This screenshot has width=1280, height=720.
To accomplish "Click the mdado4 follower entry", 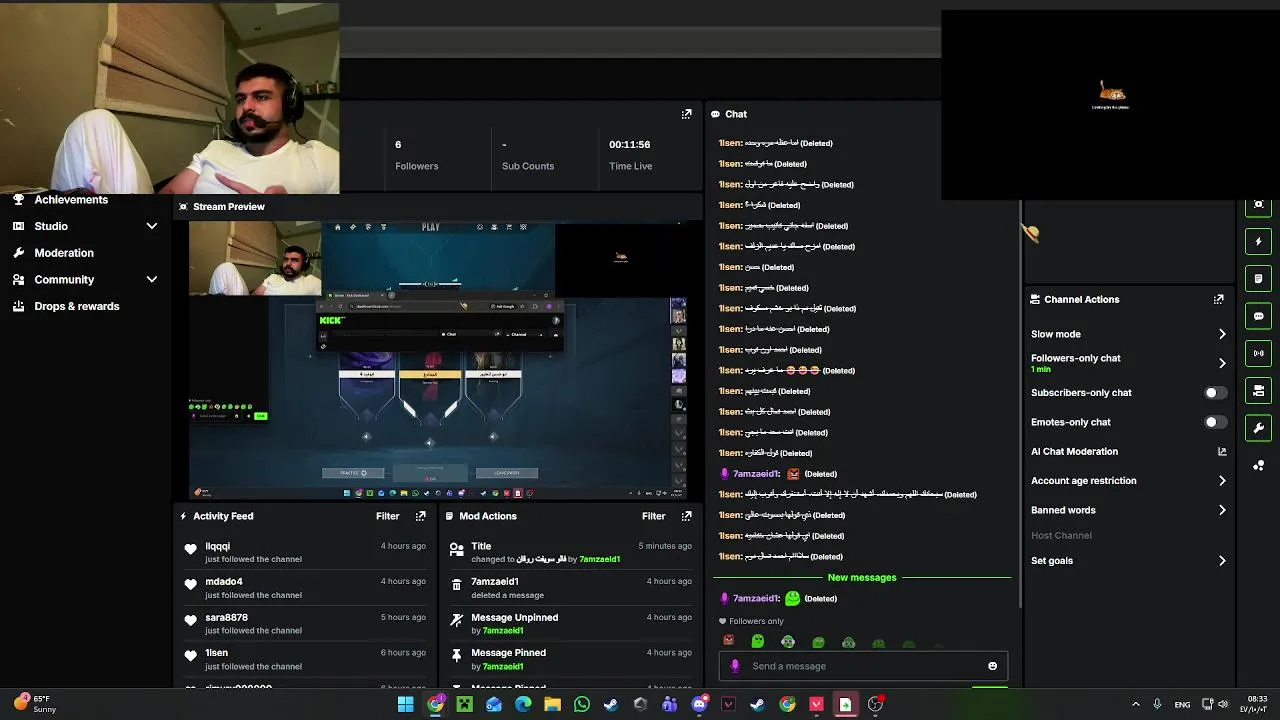I will pos(307,588).
